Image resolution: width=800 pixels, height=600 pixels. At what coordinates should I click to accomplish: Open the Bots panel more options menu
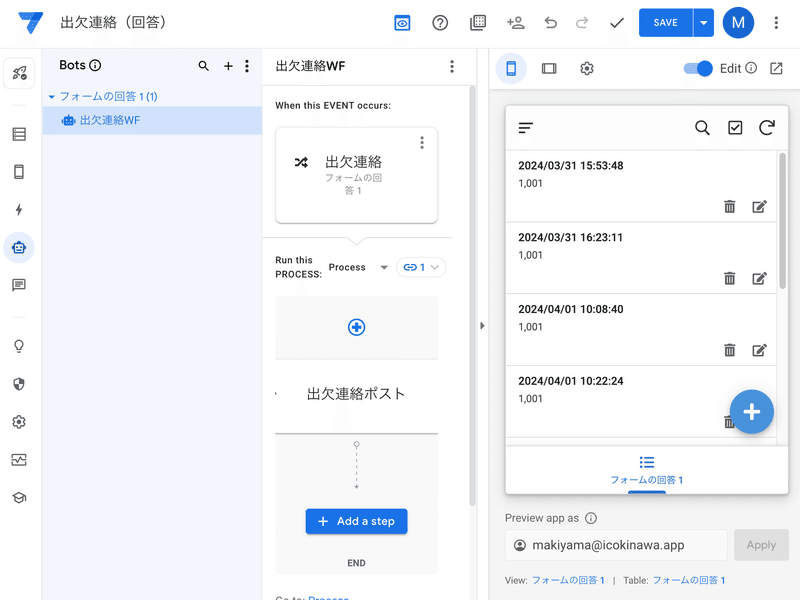[247, 66]
